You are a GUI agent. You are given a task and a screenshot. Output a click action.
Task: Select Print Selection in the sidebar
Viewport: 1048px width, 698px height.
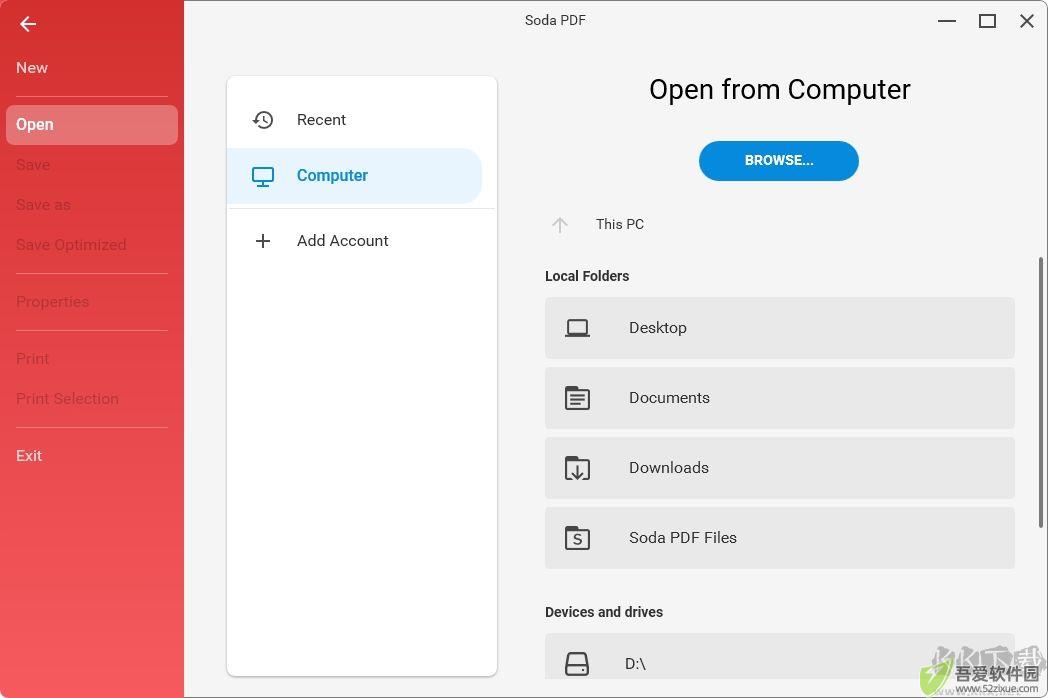[x=67, y=398]
